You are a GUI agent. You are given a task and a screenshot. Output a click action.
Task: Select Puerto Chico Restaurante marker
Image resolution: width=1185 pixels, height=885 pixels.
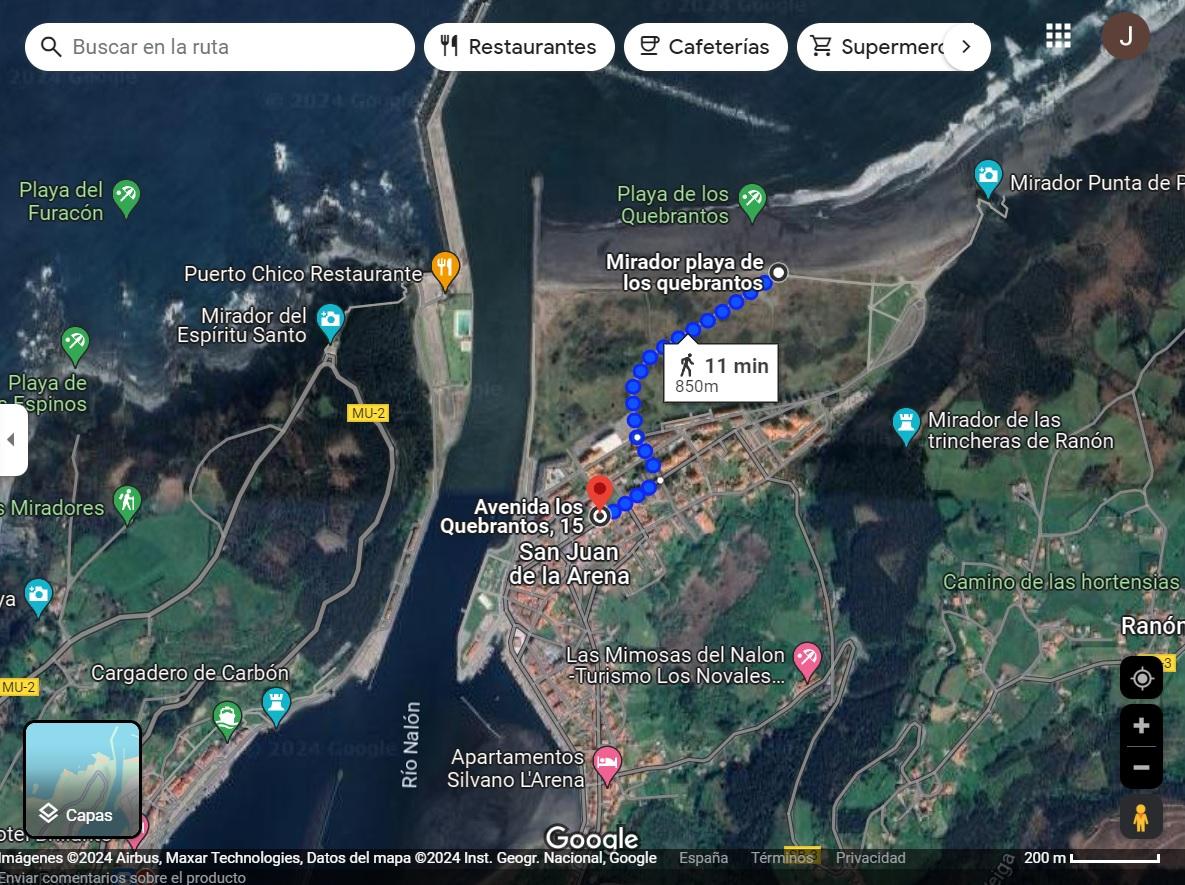pos(445,270)
